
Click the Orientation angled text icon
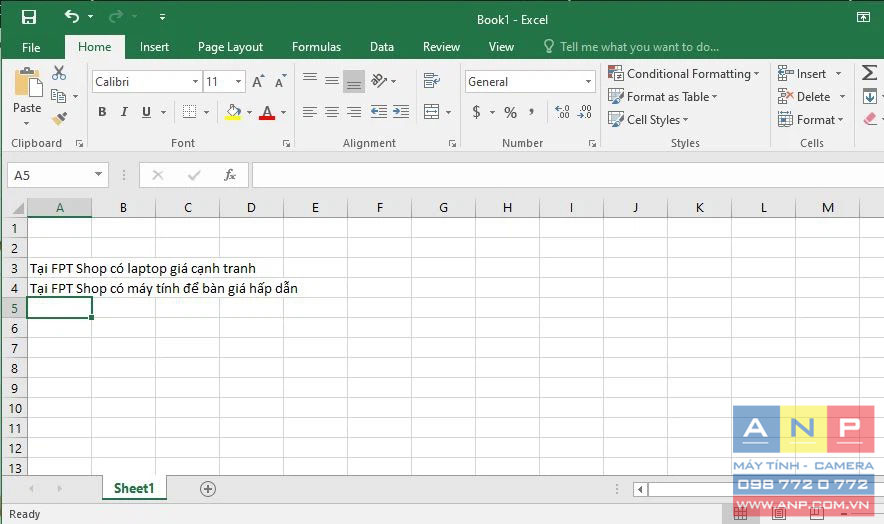coord(379,81)
